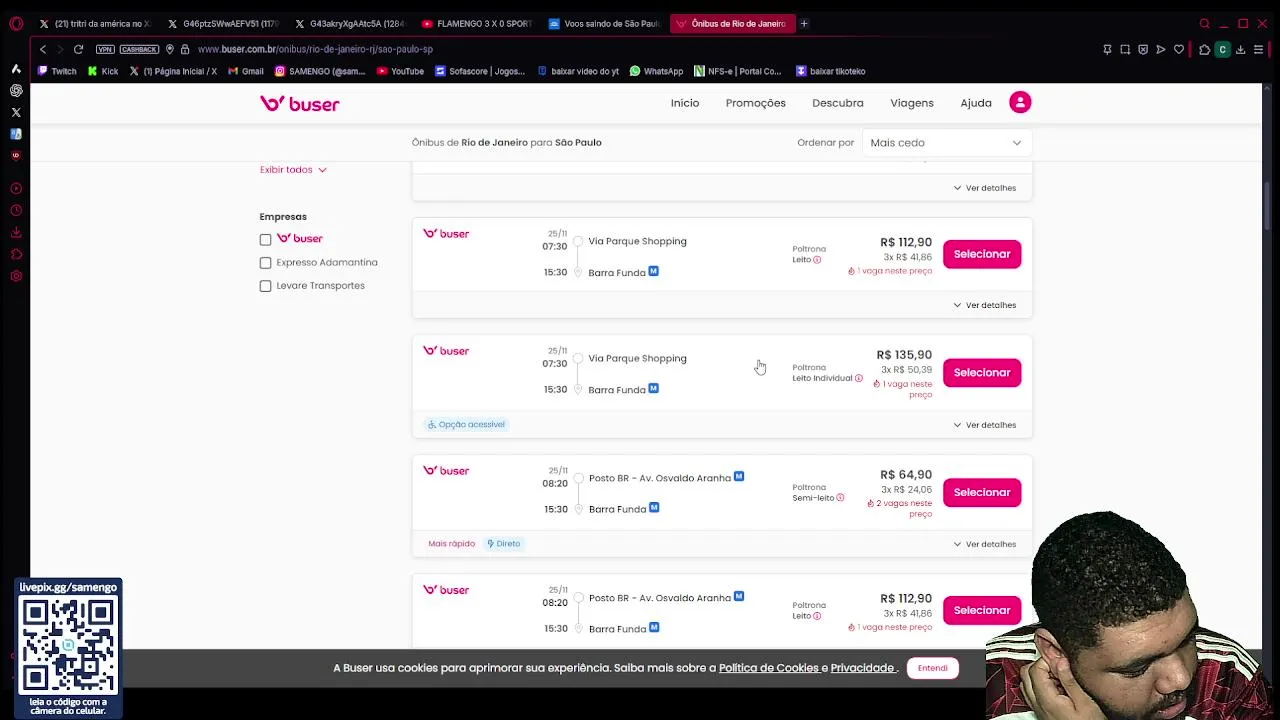Check the Buser company filter

coord(265,239)
